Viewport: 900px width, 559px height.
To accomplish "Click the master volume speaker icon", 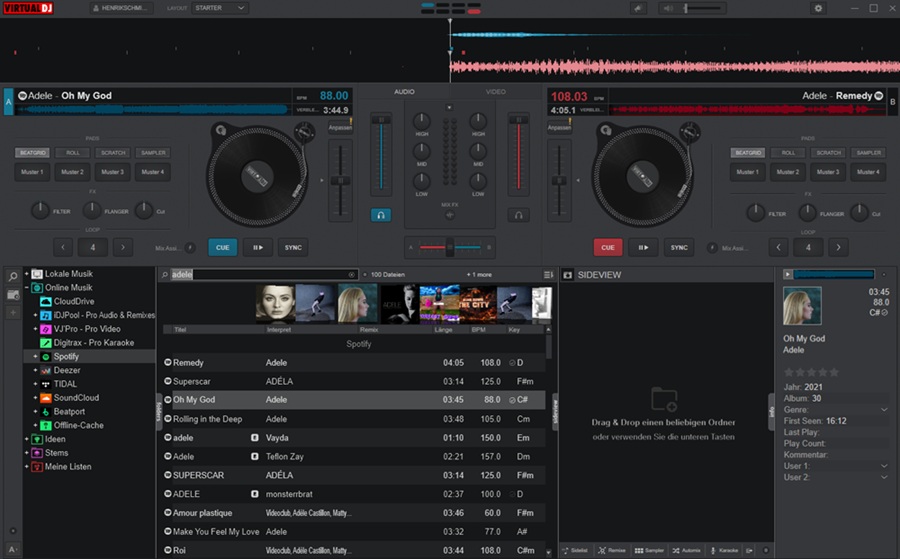I will (x=668, y=8).
